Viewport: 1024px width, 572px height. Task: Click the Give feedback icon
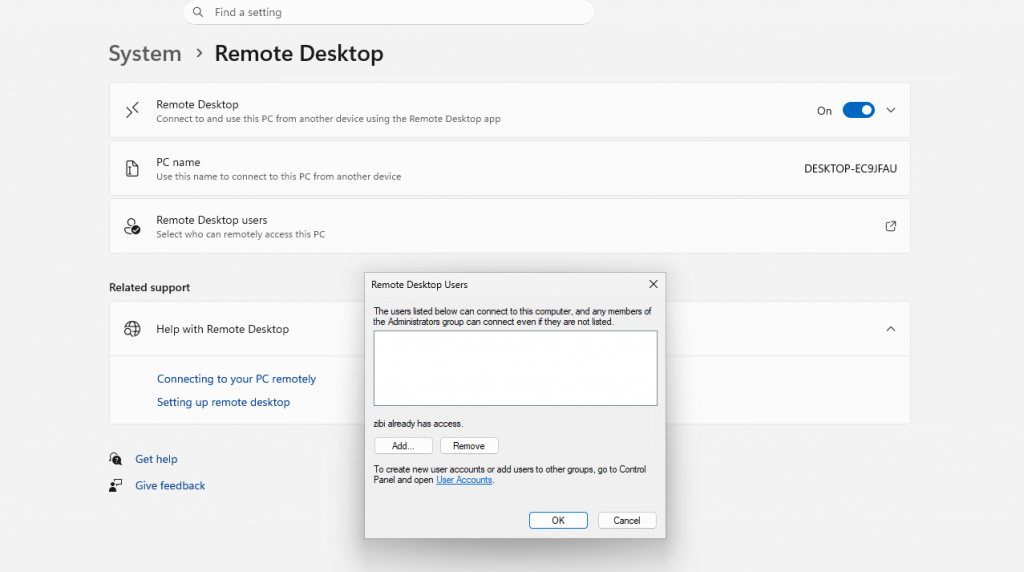[x=116, y=485]
